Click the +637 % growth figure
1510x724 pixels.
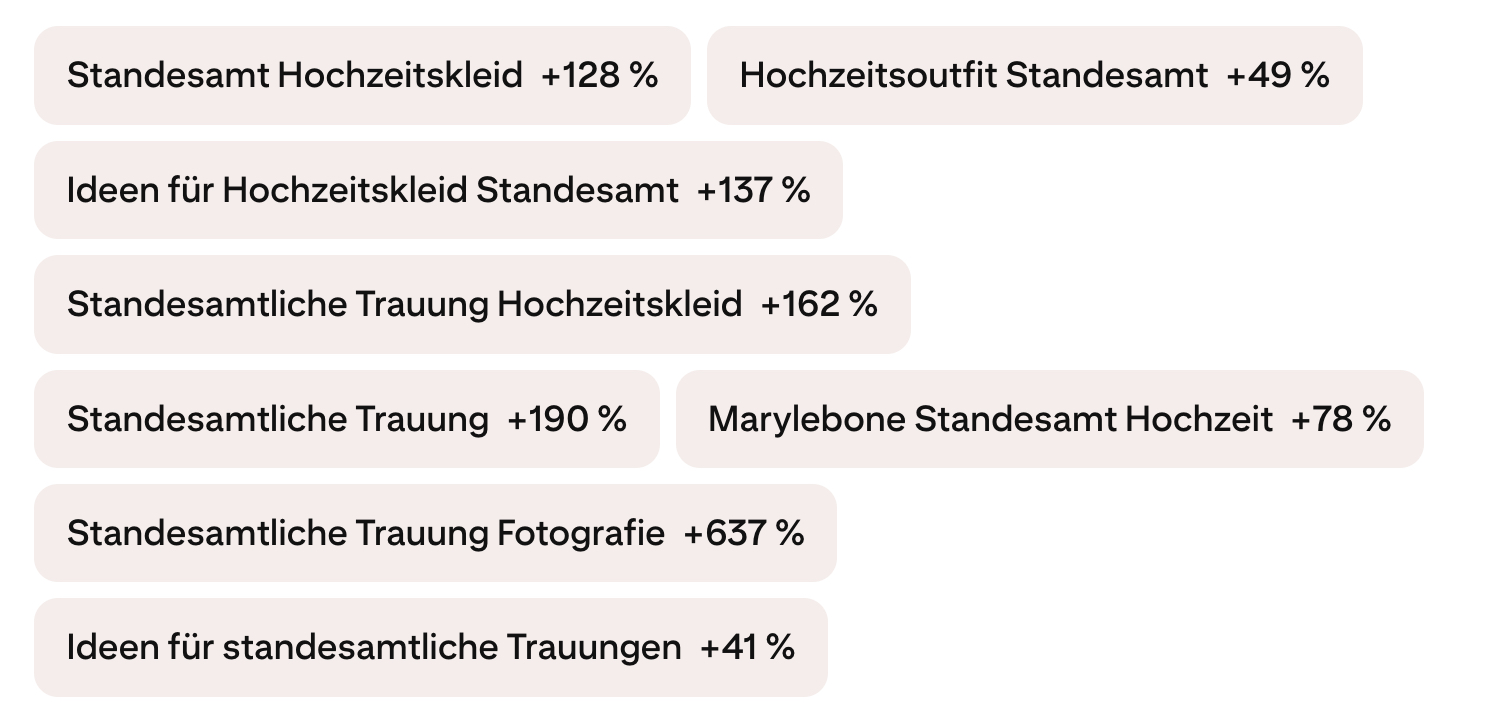744,533
